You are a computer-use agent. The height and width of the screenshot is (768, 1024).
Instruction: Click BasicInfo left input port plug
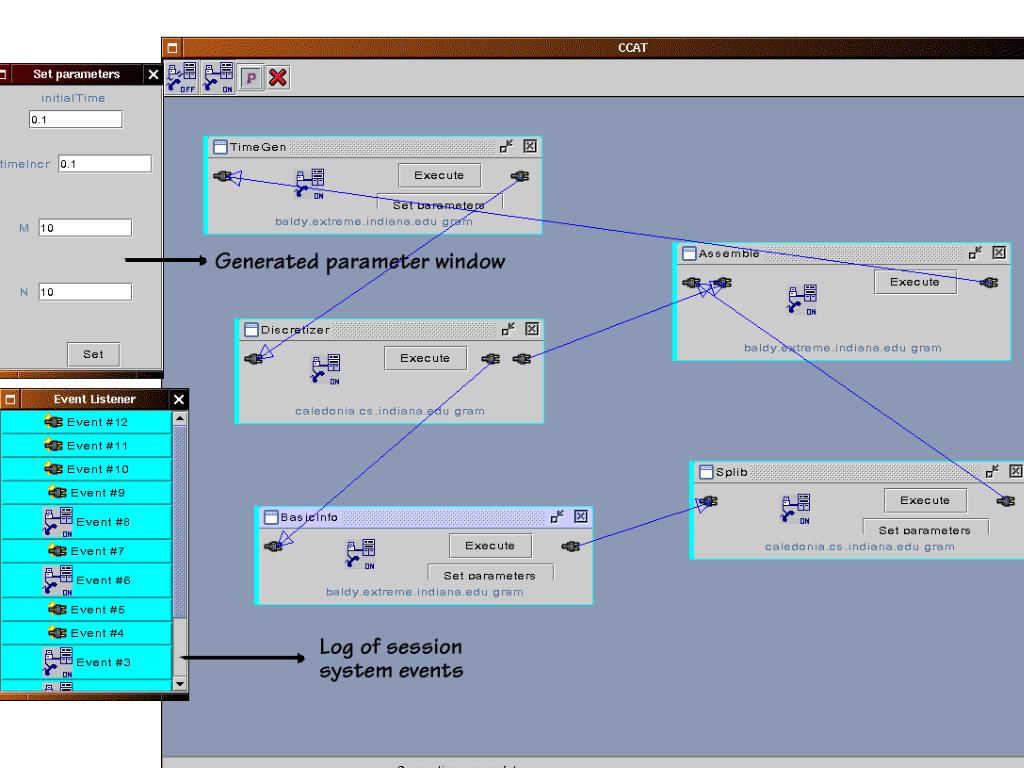point(273,546)
